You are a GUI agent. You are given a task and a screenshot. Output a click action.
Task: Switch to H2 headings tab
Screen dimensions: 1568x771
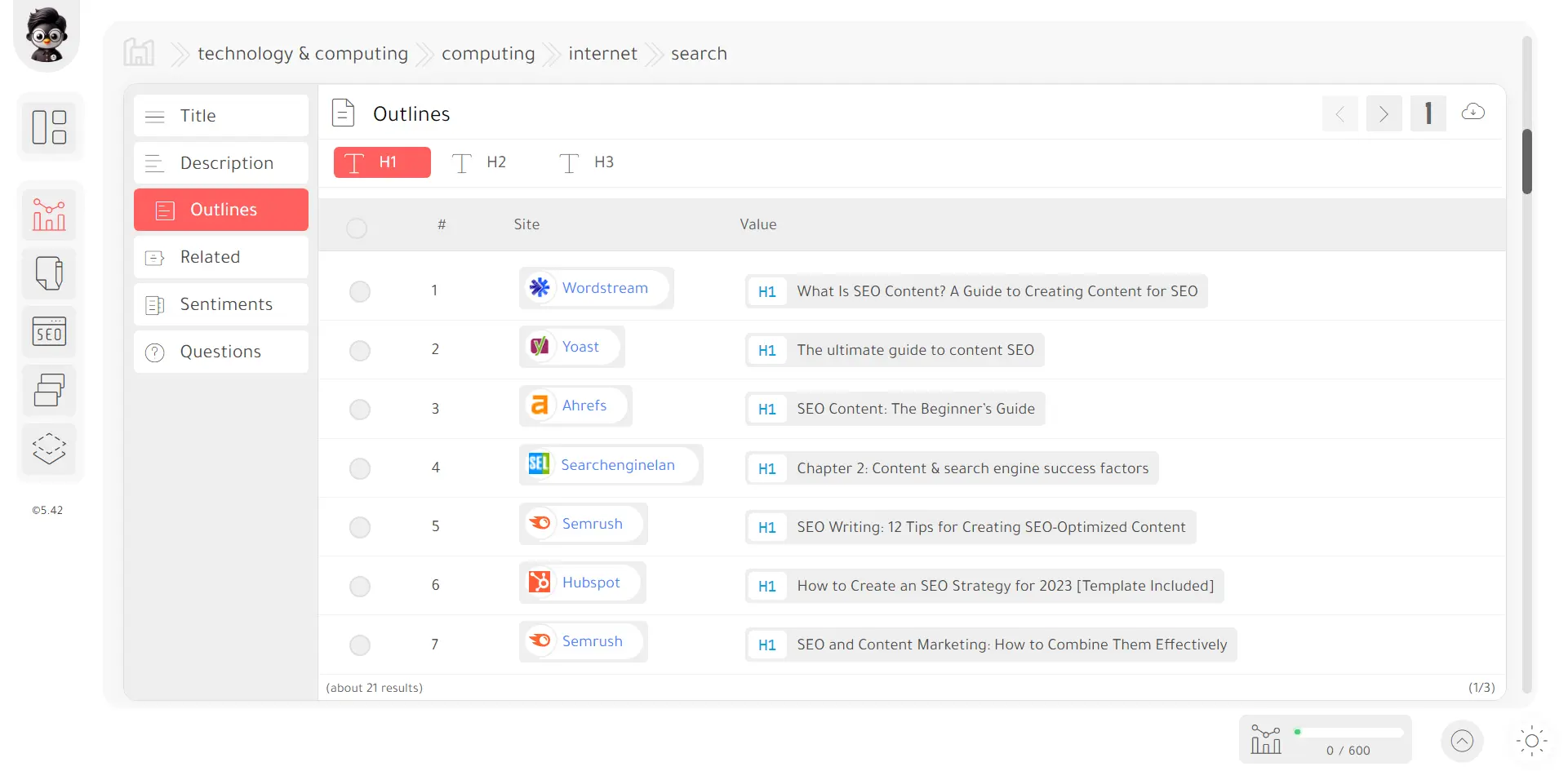click(480, 162)
